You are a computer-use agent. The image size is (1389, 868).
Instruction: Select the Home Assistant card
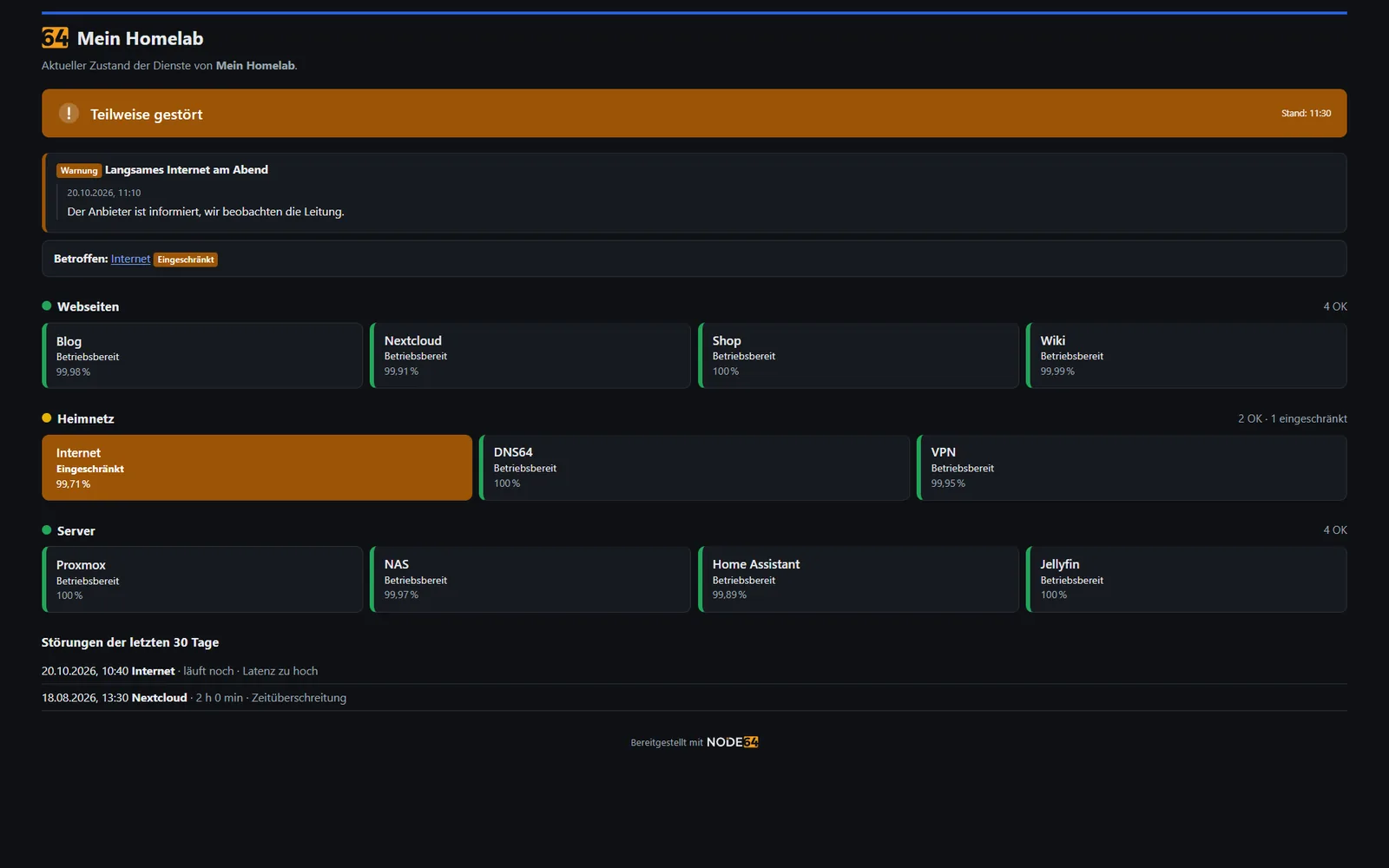pos(859,580)
